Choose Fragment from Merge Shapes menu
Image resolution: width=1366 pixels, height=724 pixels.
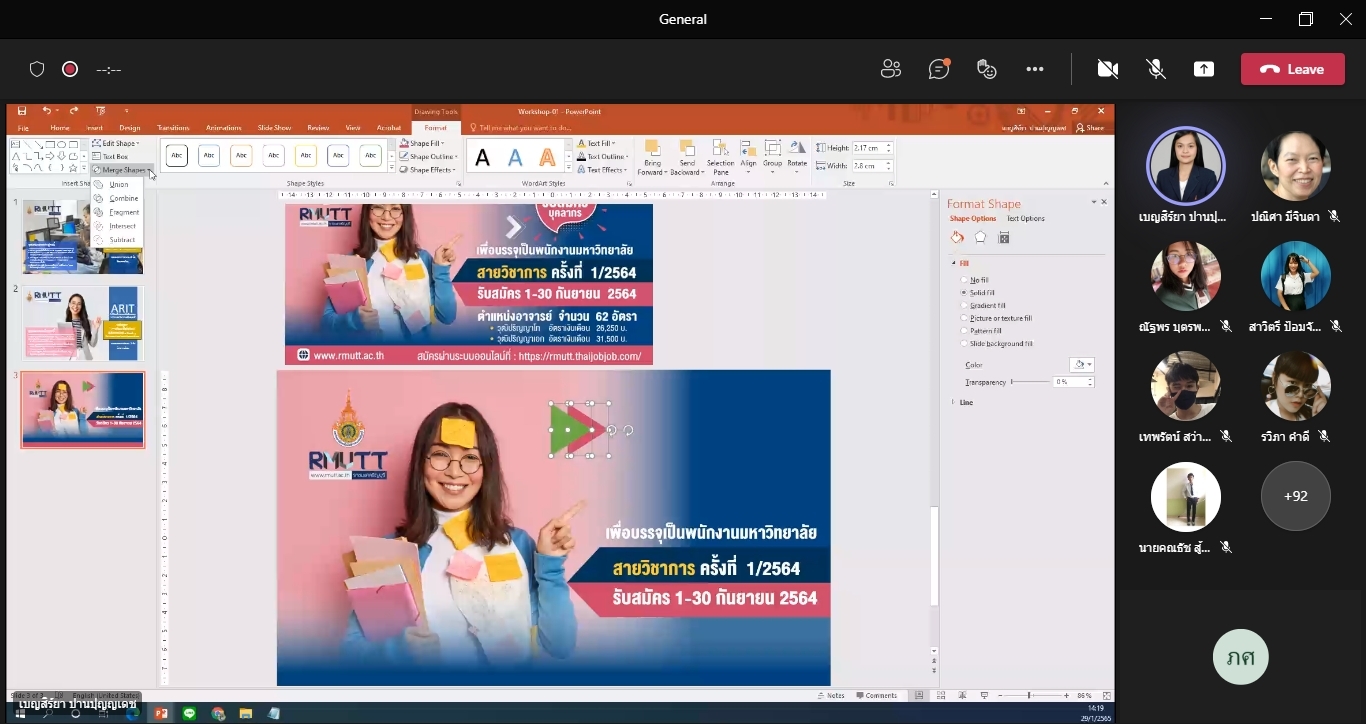tap(117, 212)
